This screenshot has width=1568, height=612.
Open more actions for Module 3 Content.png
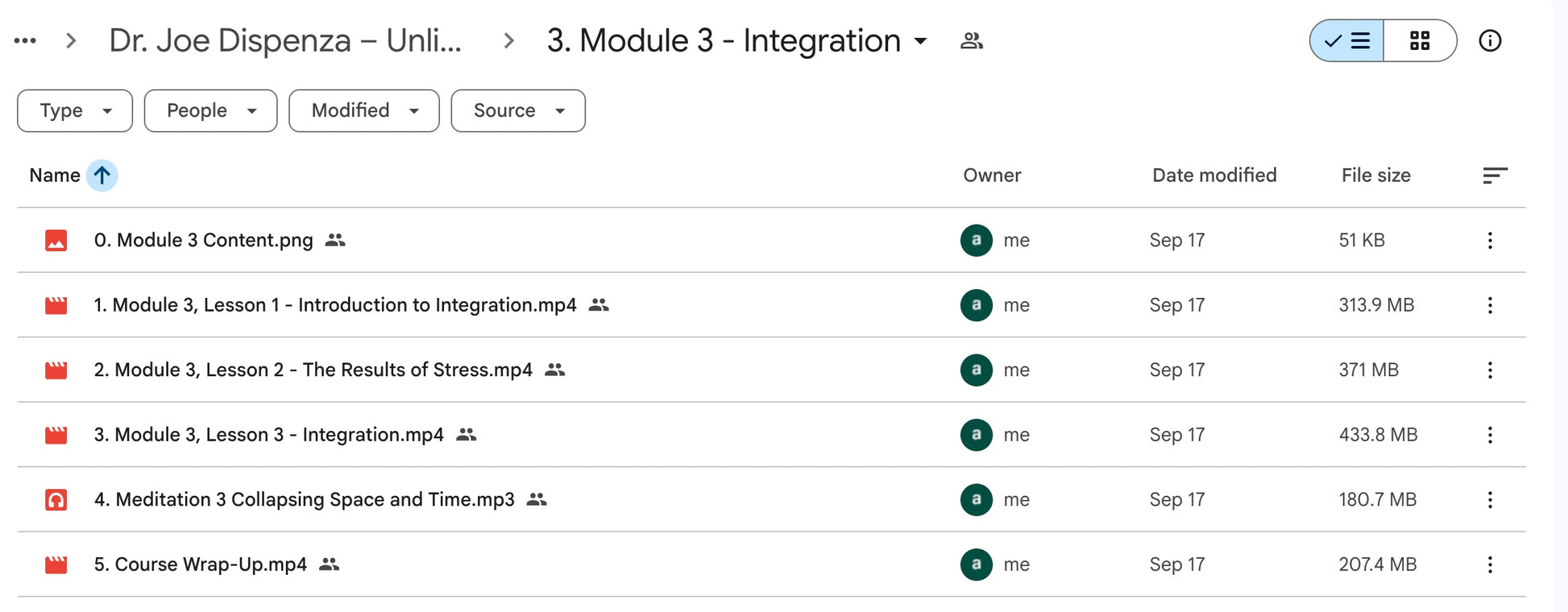(x=1490, y=241)
